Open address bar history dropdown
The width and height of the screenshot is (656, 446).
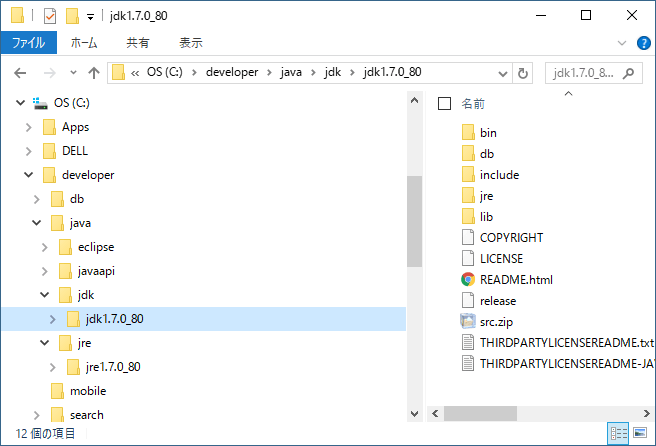tap(501, 73)
